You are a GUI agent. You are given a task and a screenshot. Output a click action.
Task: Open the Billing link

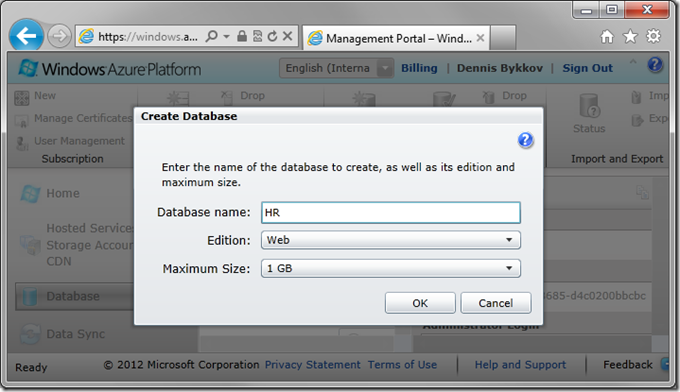[x=419, y=68]
